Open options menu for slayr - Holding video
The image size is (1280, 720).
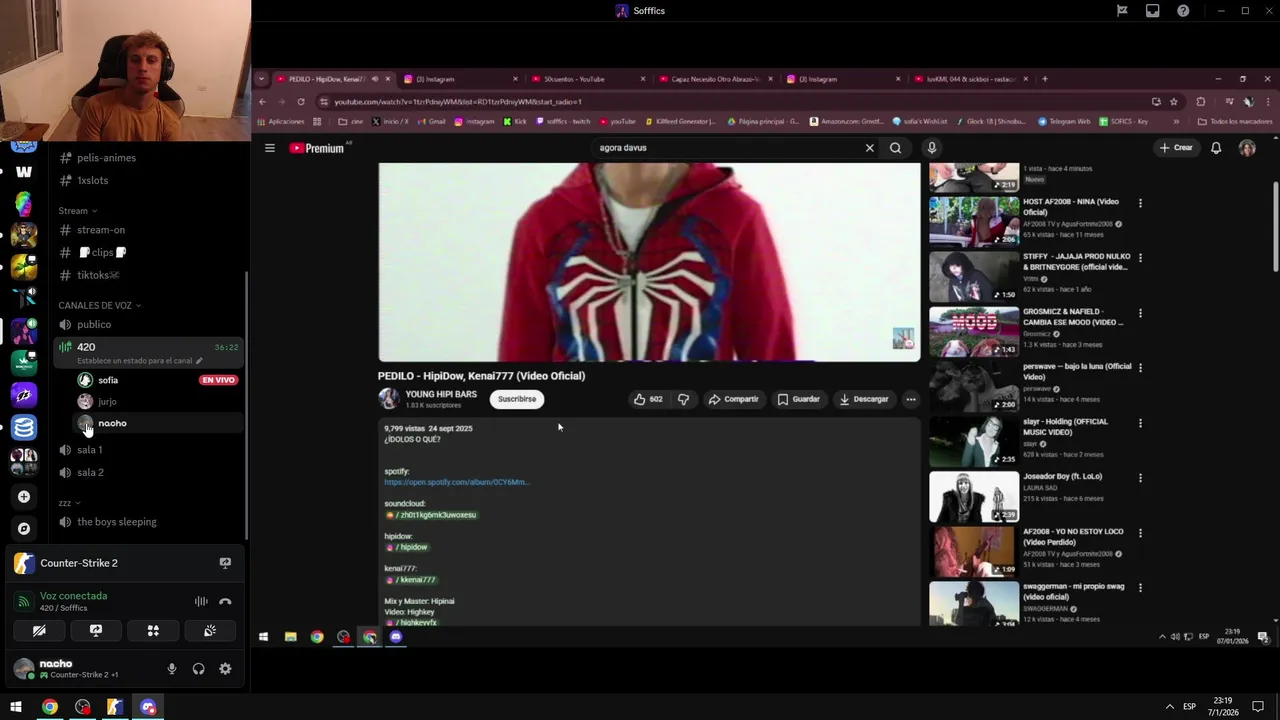[1140, 423]
